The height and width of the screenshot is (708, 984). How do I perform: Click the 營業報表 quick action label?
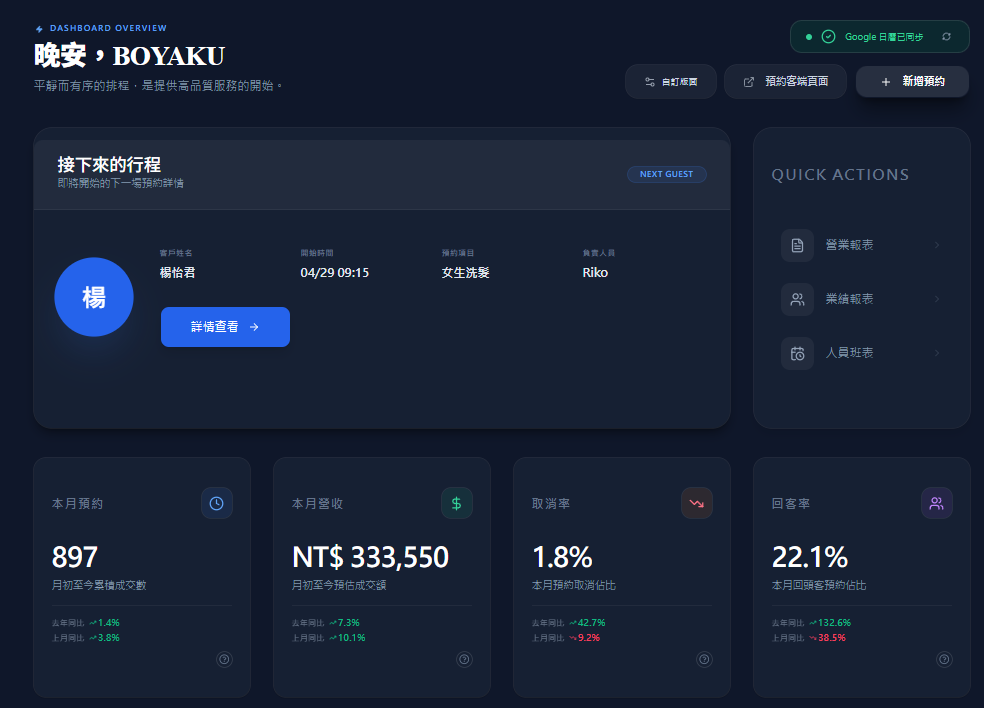click(849, 245)
